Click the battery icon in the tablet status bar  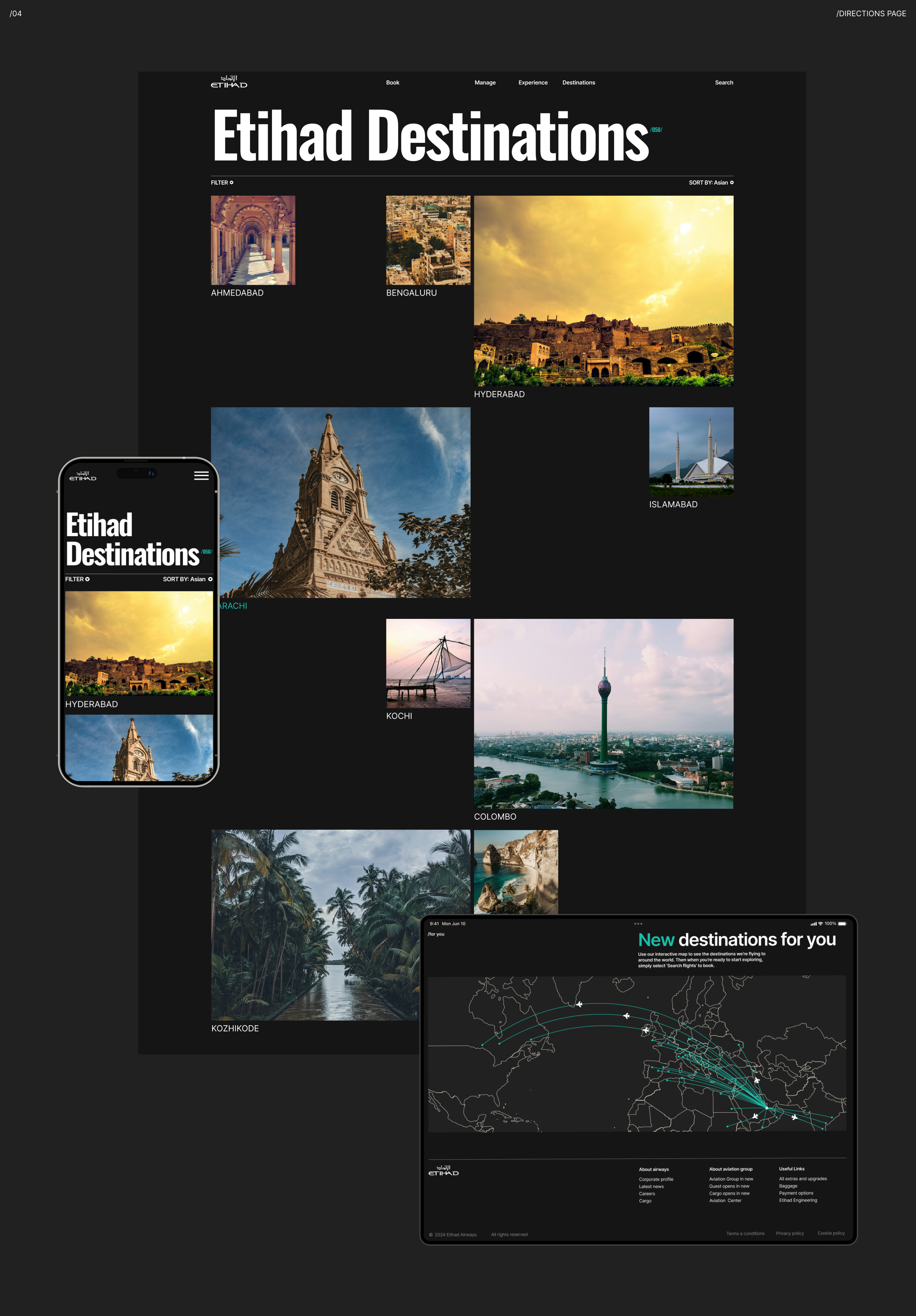click(x=842, y=924)
